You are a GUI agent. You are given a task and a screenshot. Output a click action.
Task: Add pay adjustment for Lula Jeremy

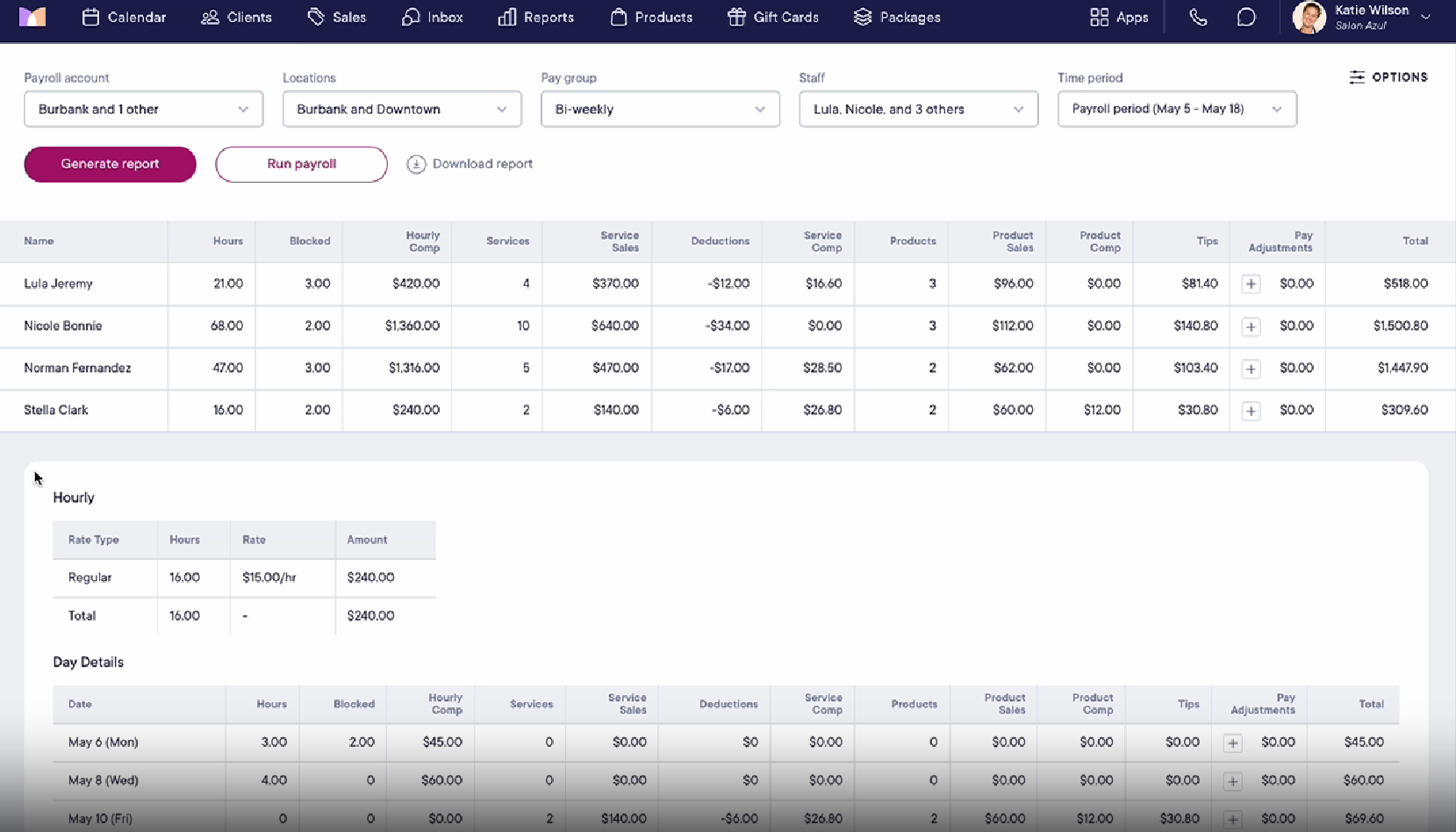pos(1251,284)
